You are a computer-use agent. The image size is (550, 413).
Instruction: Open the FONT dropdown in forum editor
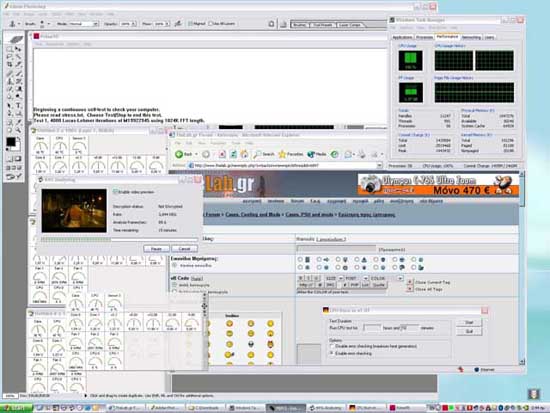pos(365,278)
